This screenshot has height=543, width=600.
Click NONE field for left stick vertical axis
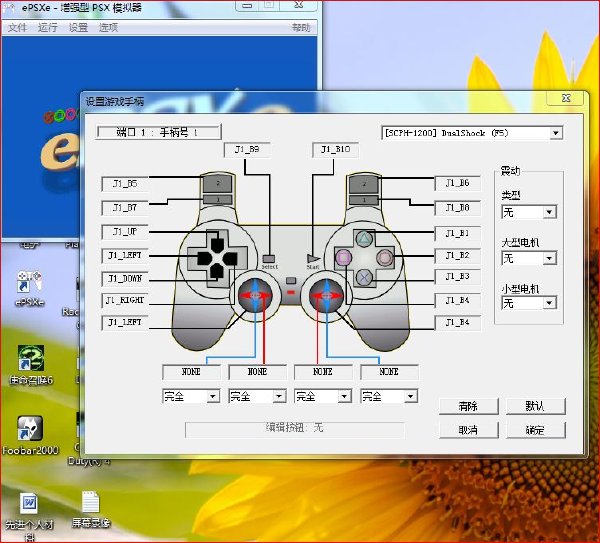[191, 372]
